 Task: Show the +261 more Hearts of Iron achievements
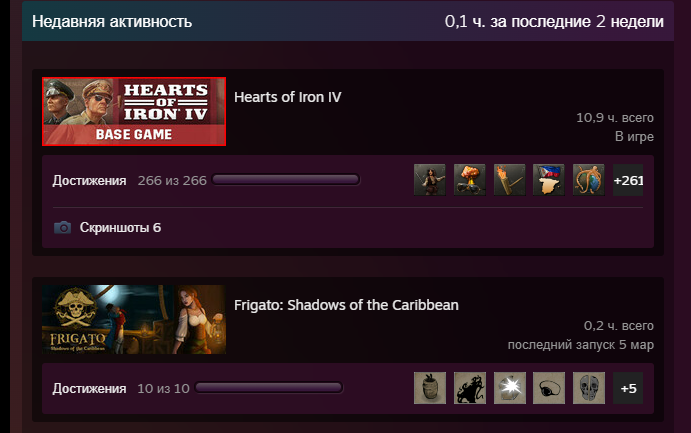[x=628, y=180]
